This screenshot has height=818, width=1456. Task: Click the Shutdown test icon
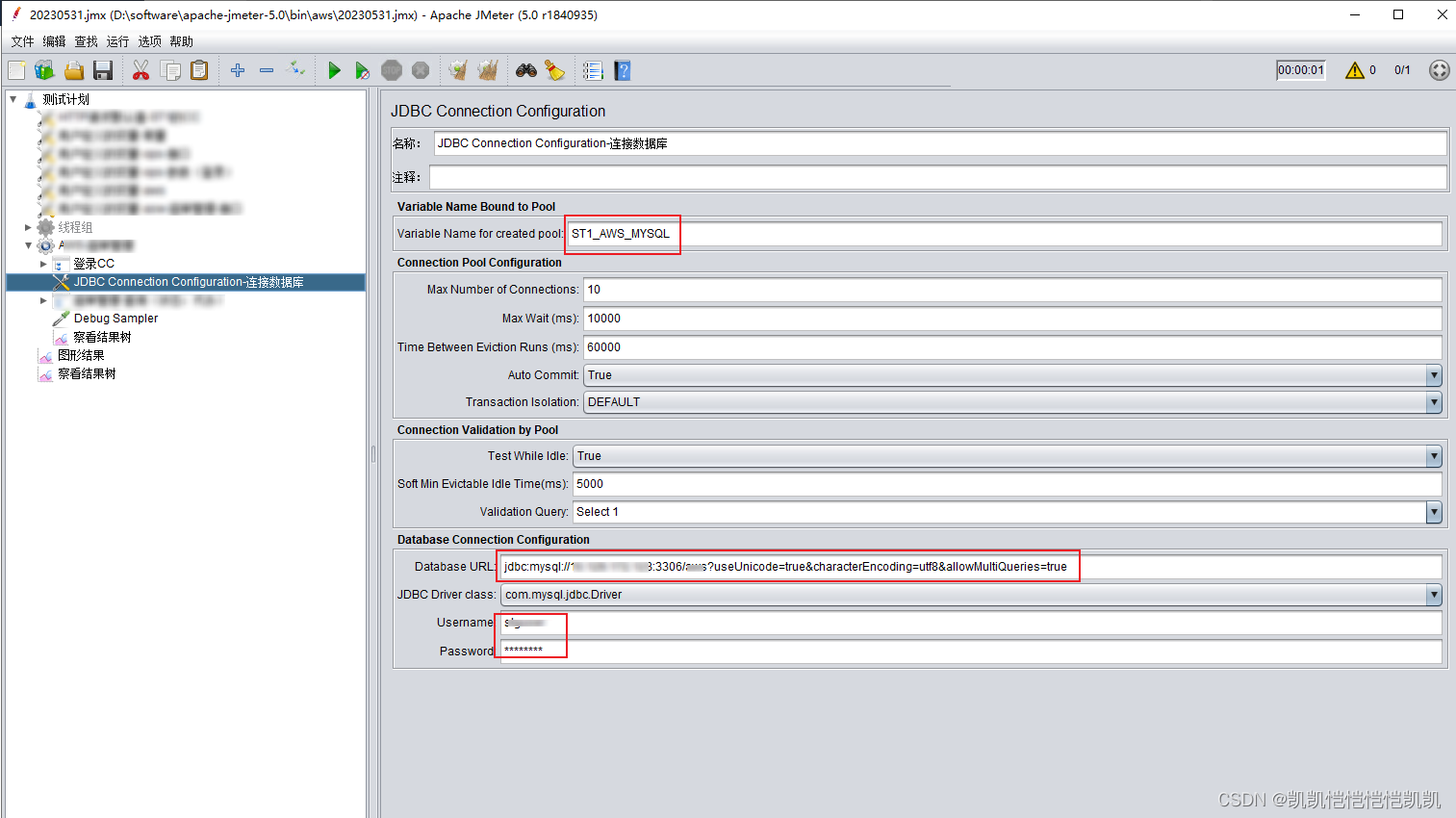point(421,70)
